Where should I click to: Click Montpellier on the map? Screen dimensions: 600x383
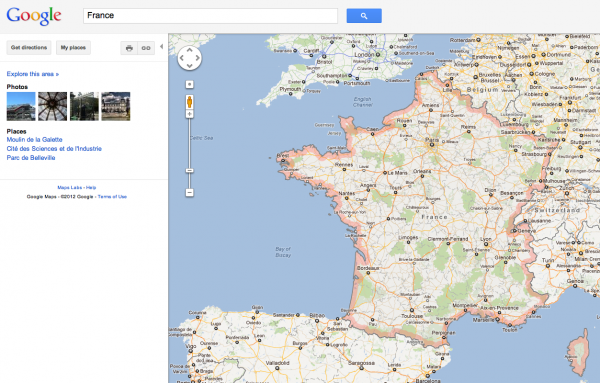pyautogui.click(x=465, y=305)
